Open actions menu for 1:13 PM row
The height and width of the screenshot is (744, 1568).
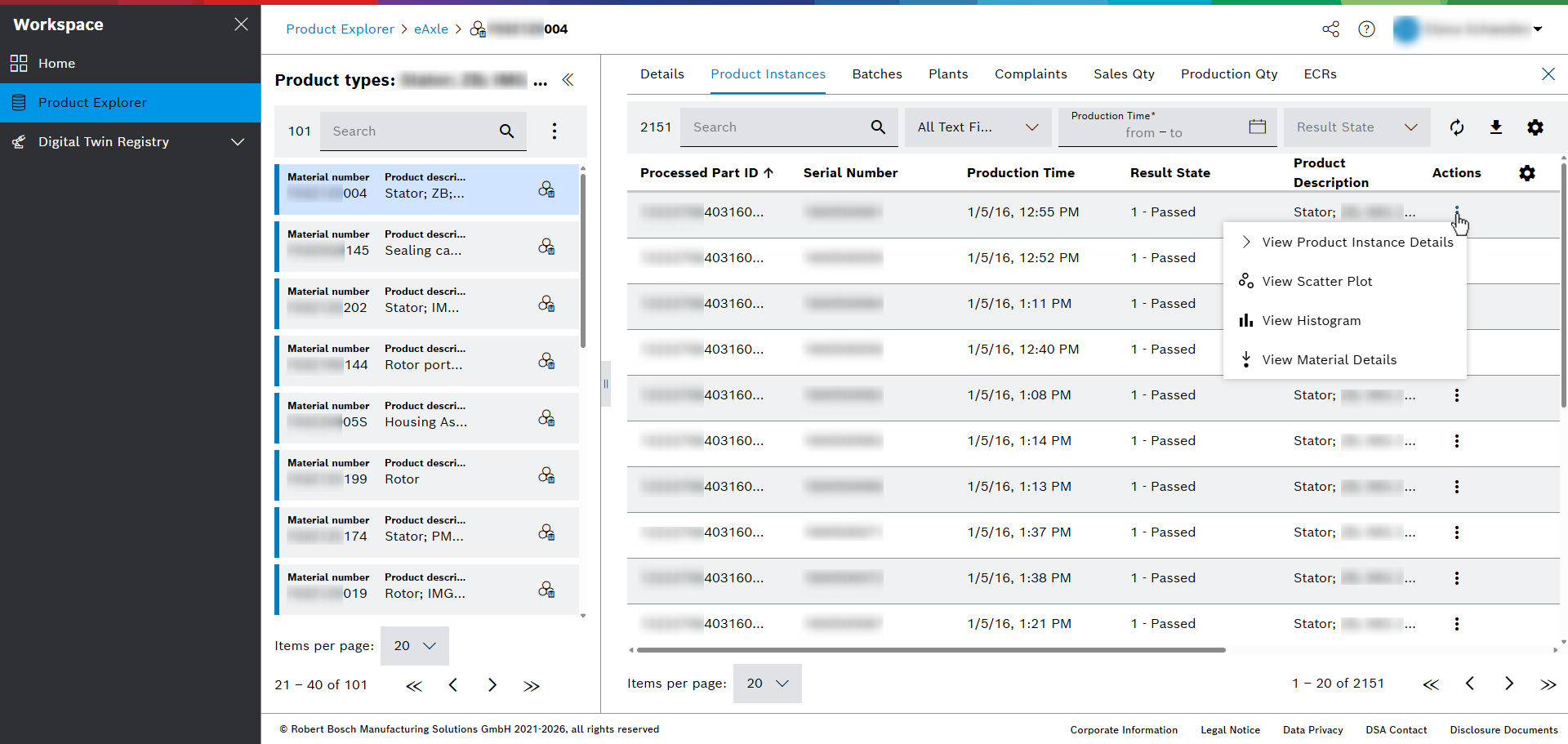tap(1456, 487)
